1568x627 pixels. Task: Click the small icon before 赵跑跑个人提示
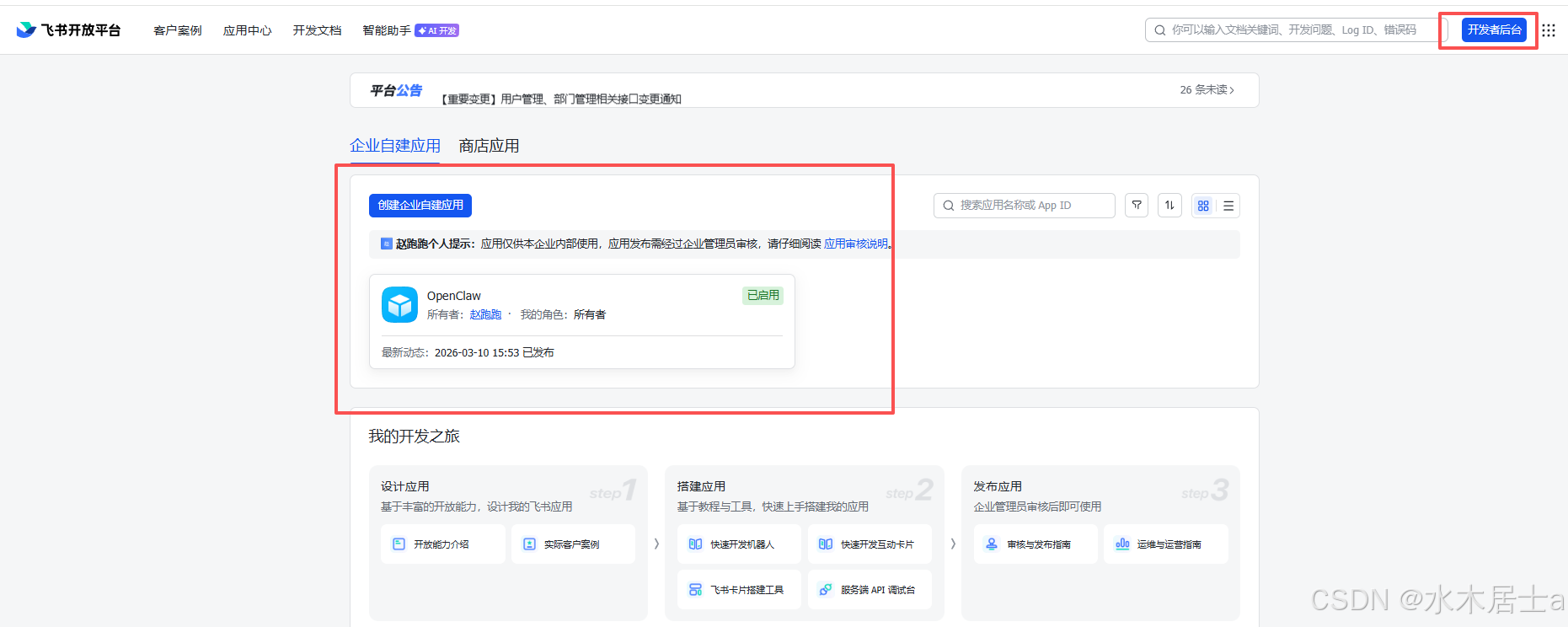pos(387,244)
